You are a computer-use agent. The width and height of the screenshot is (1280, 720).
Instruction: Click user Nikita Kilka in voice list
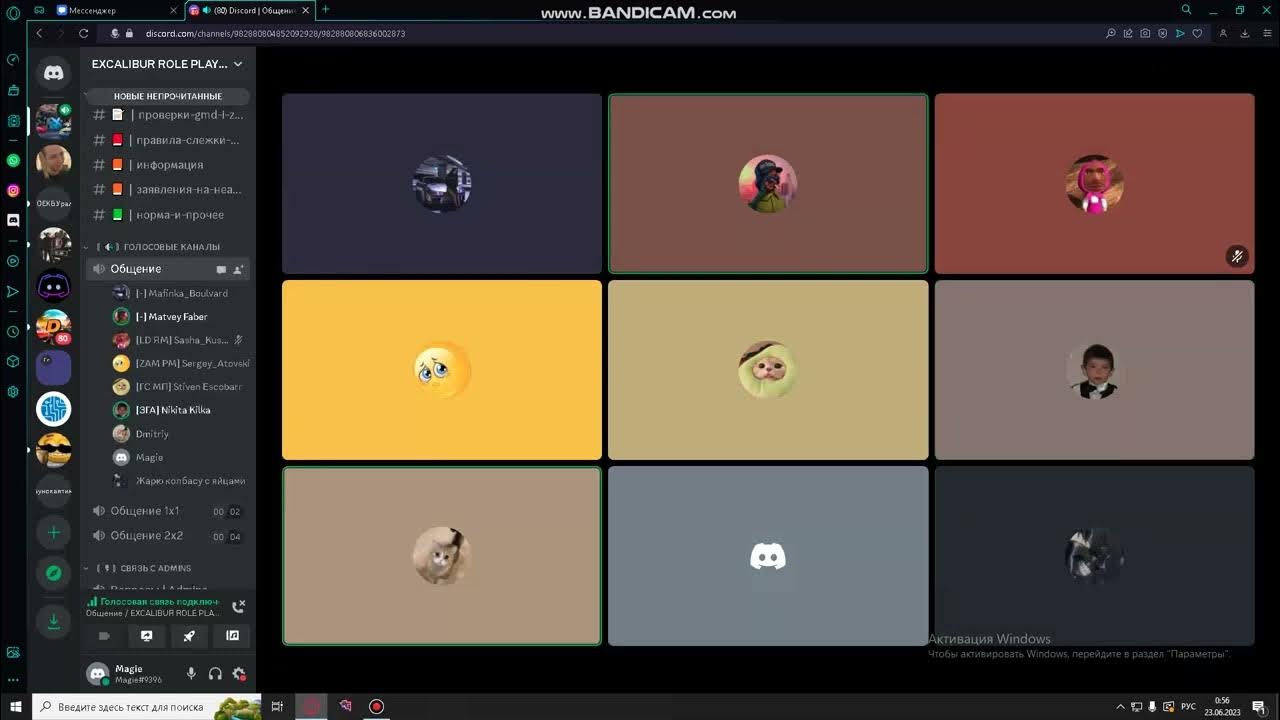click(180, 410)
